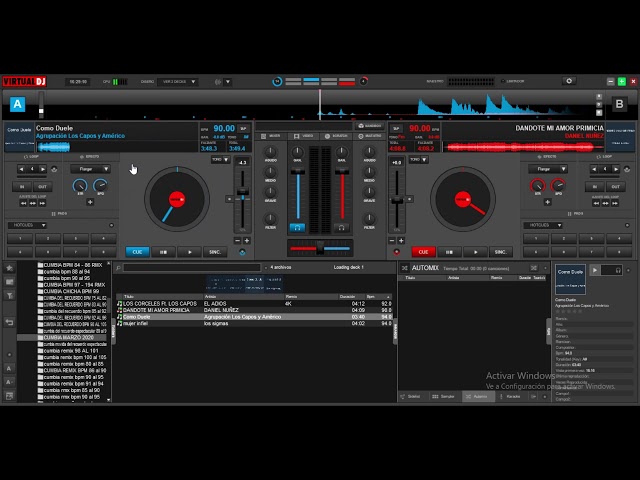Screen dimensions: 640x480
Task: Click pitch plus button on deck A
Action: (x=247, y=241)
